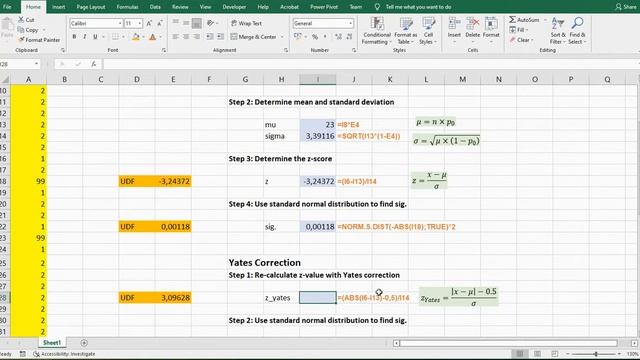Toggle the highlighted middle vertical align button
640x360 pixels.
[197, 23]
